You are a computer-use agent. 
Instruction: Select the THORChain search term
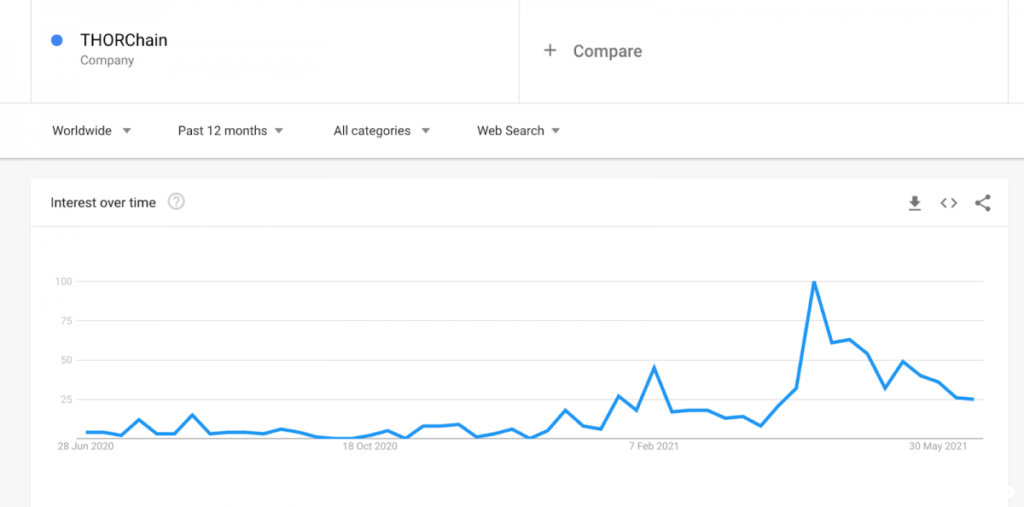[124, 41]
